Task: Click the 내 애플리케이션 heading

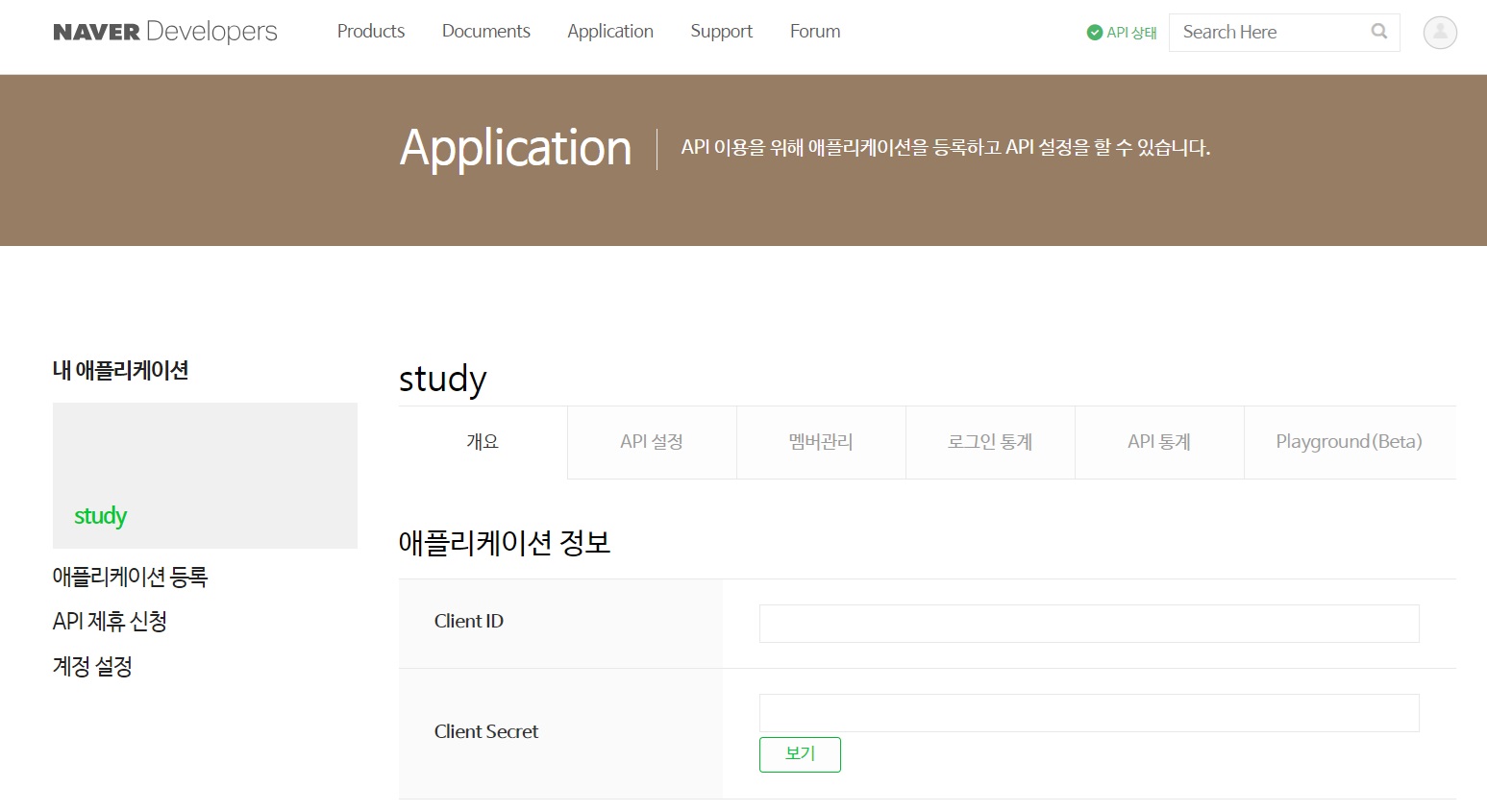Action: click(120, 370)
